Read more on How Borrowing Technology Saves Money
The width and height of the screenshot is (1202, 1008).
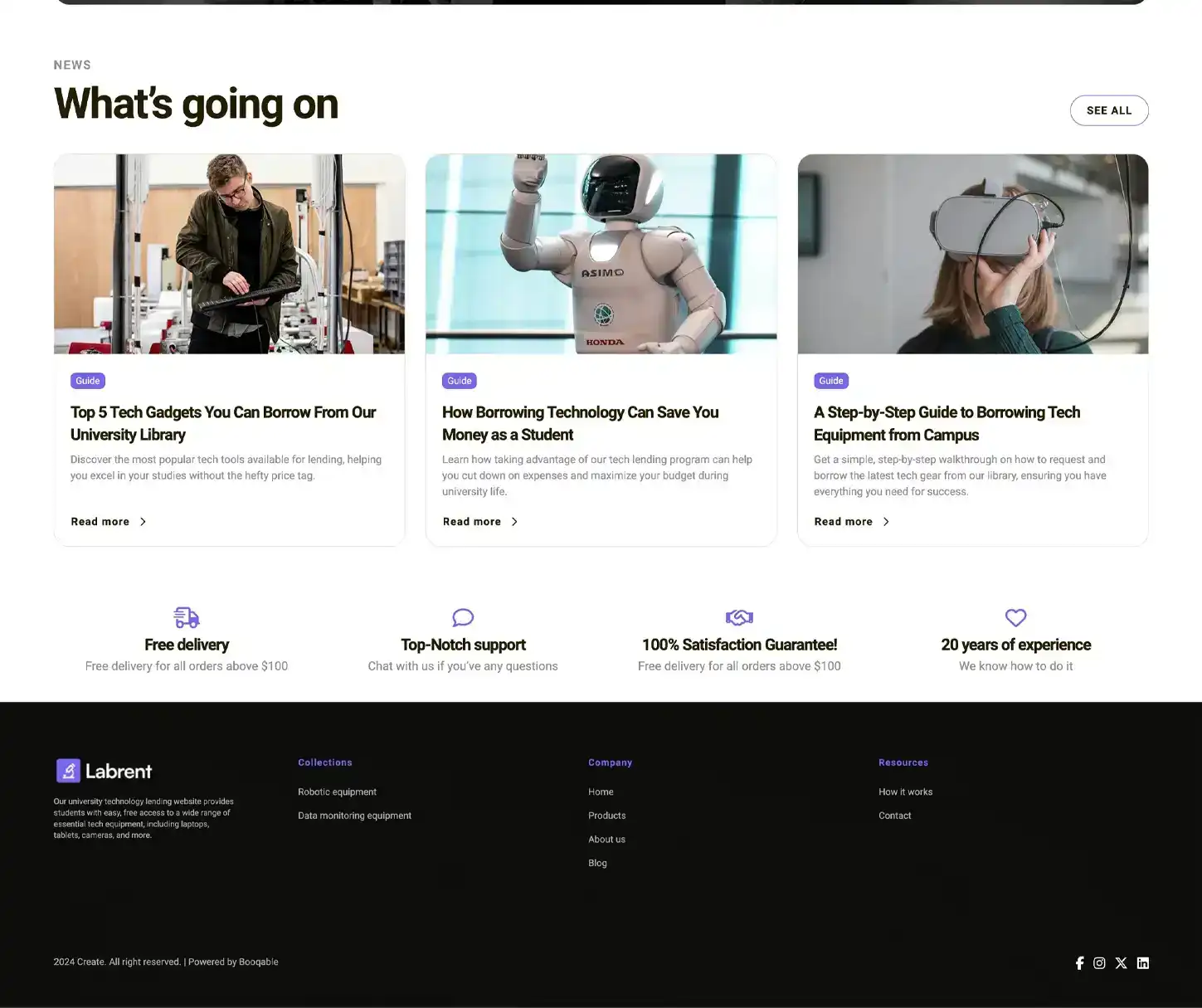click(479, 522)
